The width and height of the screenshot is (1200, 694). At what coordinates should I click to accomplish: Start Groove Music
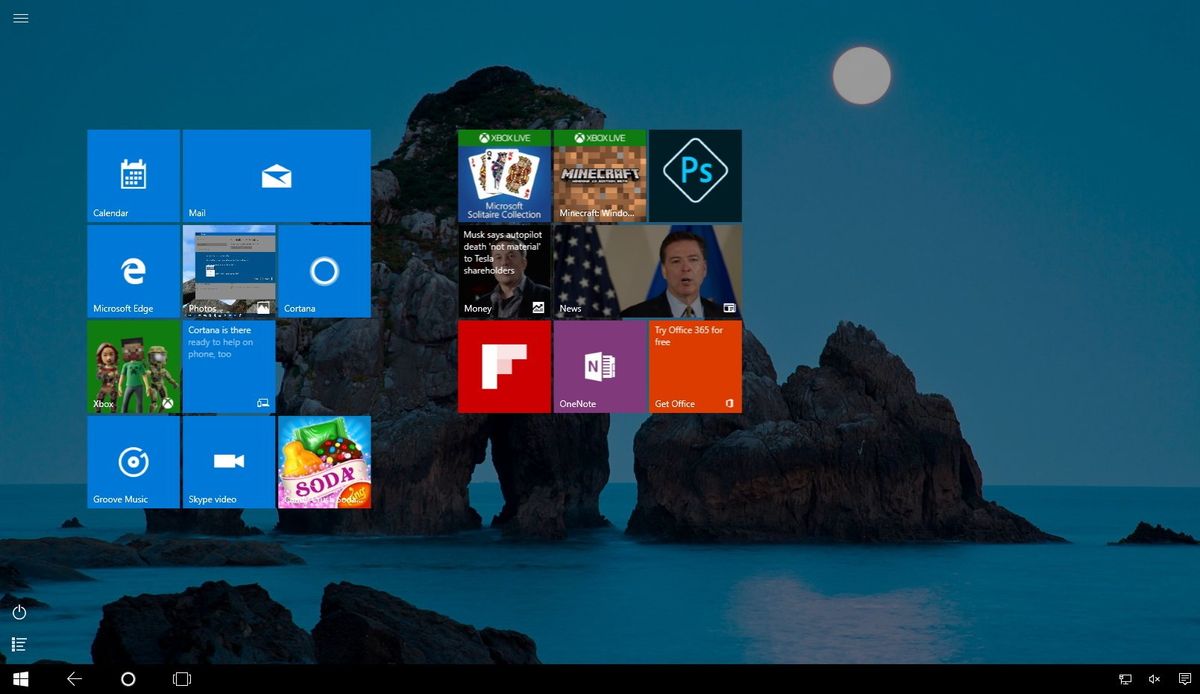[x=133, y=462]
